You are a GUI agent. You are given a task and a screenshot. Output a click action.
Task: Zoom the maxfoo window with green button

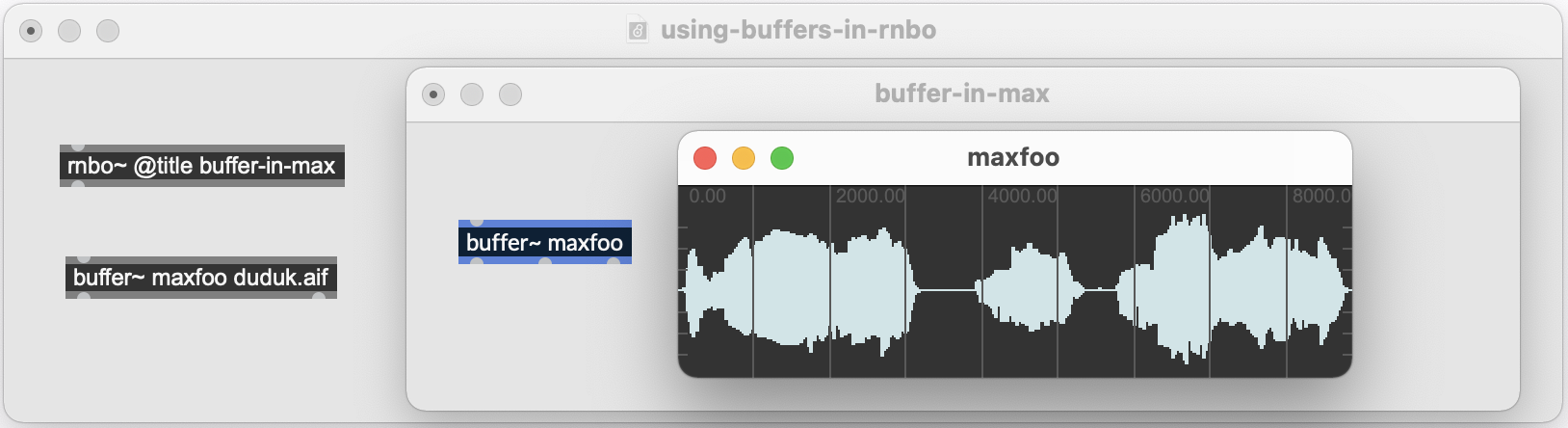pos(782,157)
